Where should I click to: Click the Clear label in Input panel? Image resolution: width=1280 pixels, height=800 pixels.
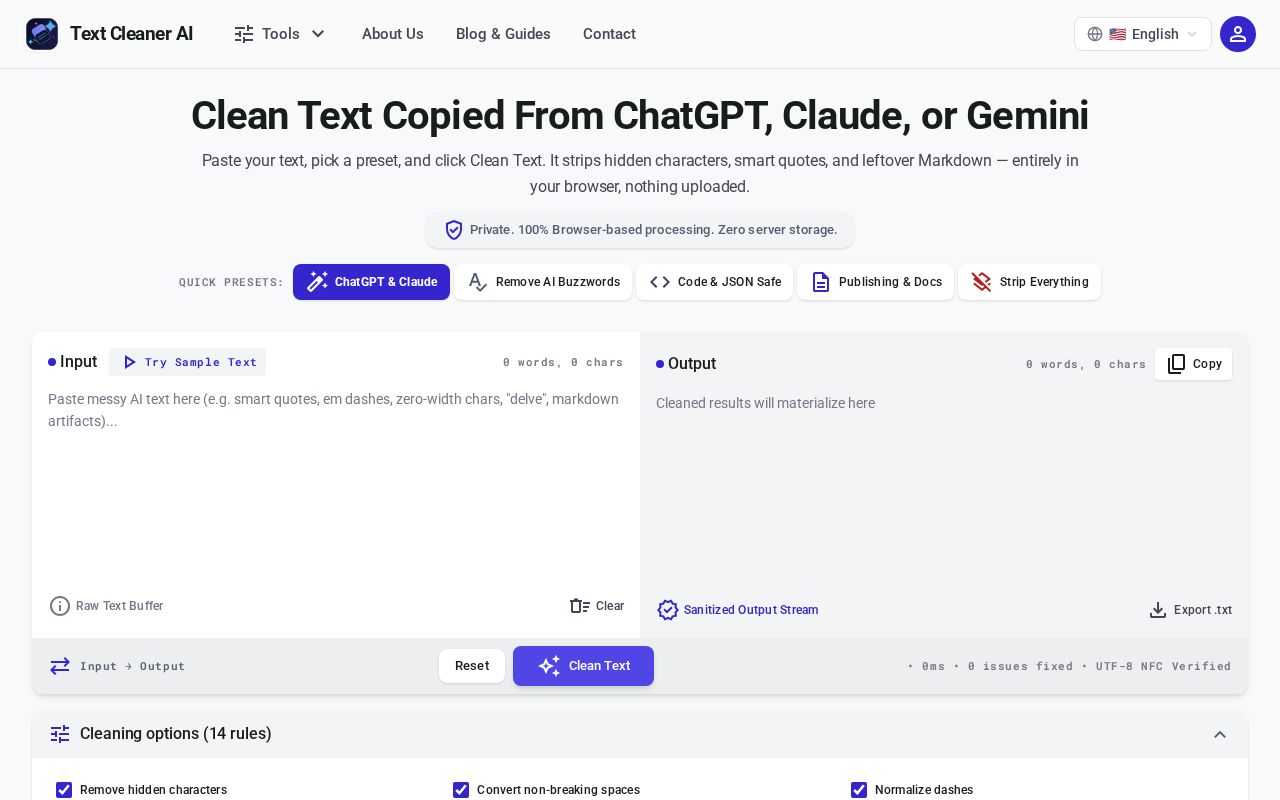tap(610, 606)
